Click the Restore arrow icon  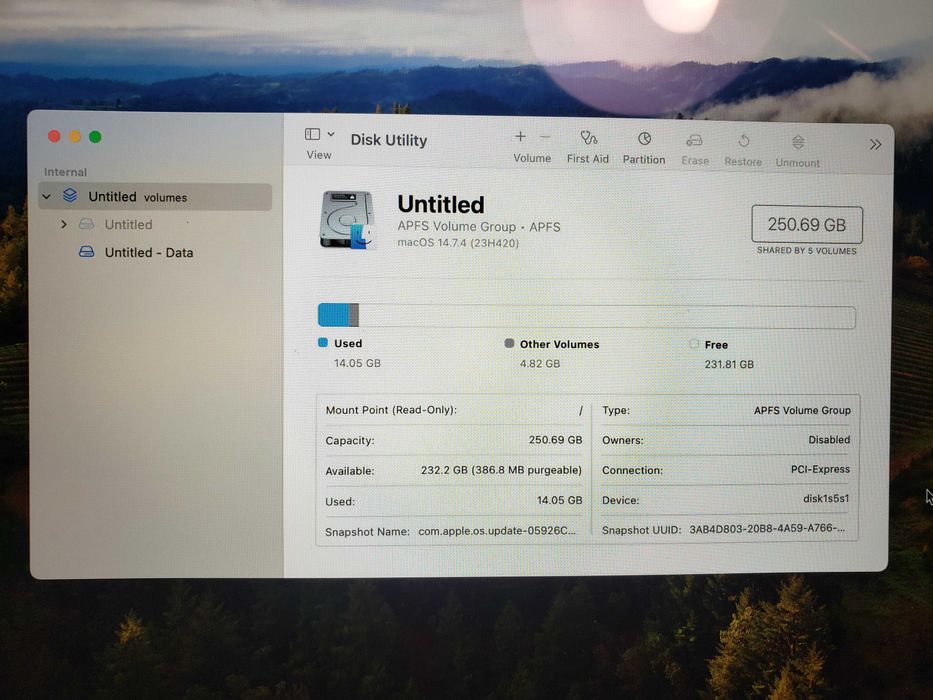pyautogui.click(x=744, y=141)
